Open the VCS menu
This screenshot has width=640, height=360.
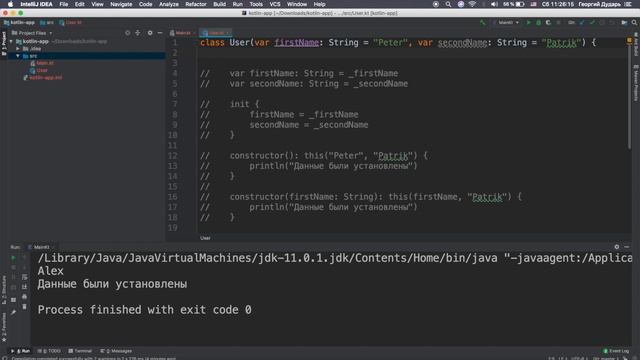pos(275,4)
